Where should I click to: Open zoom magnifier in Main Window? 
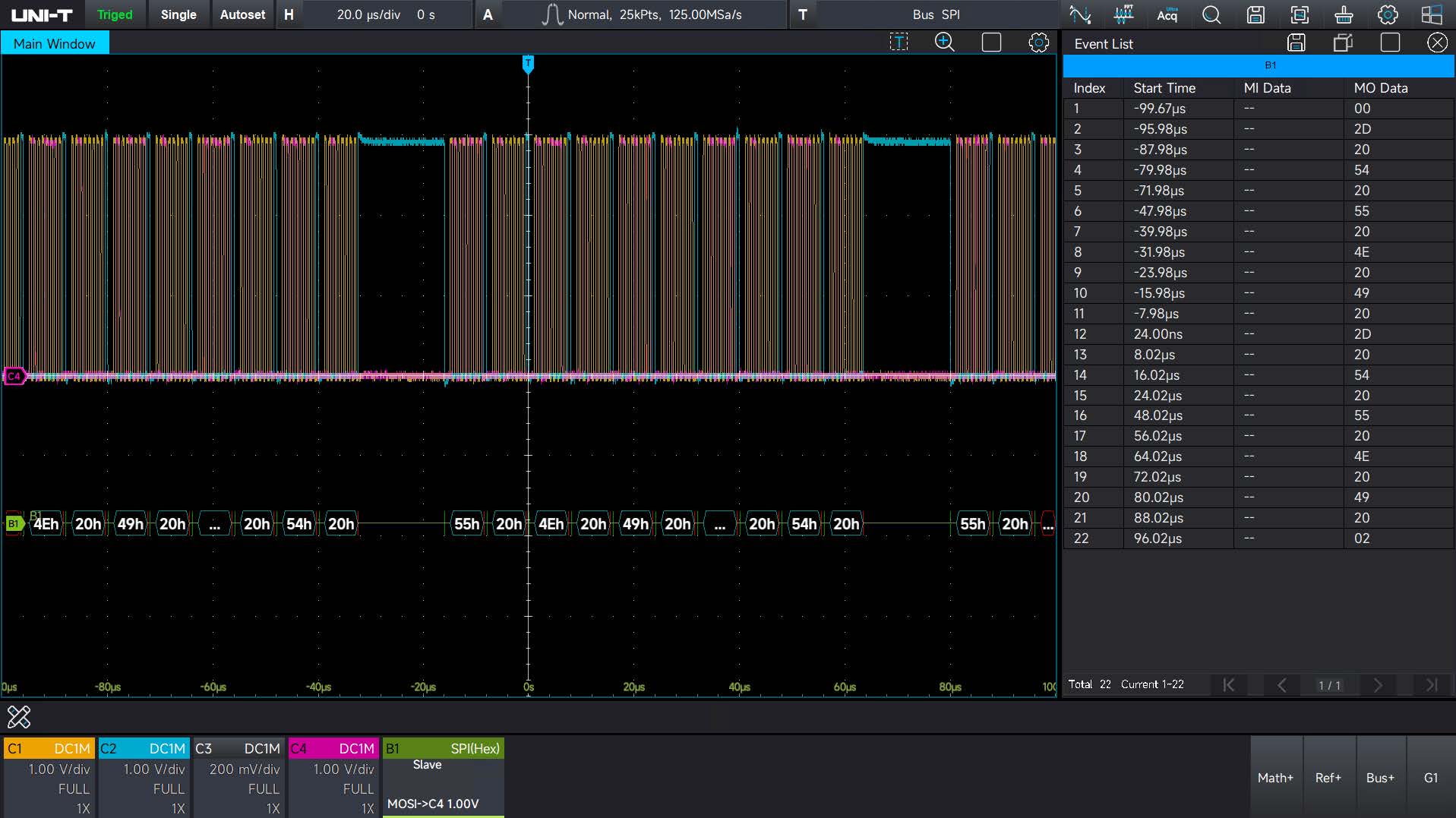[x=944, y=43]
